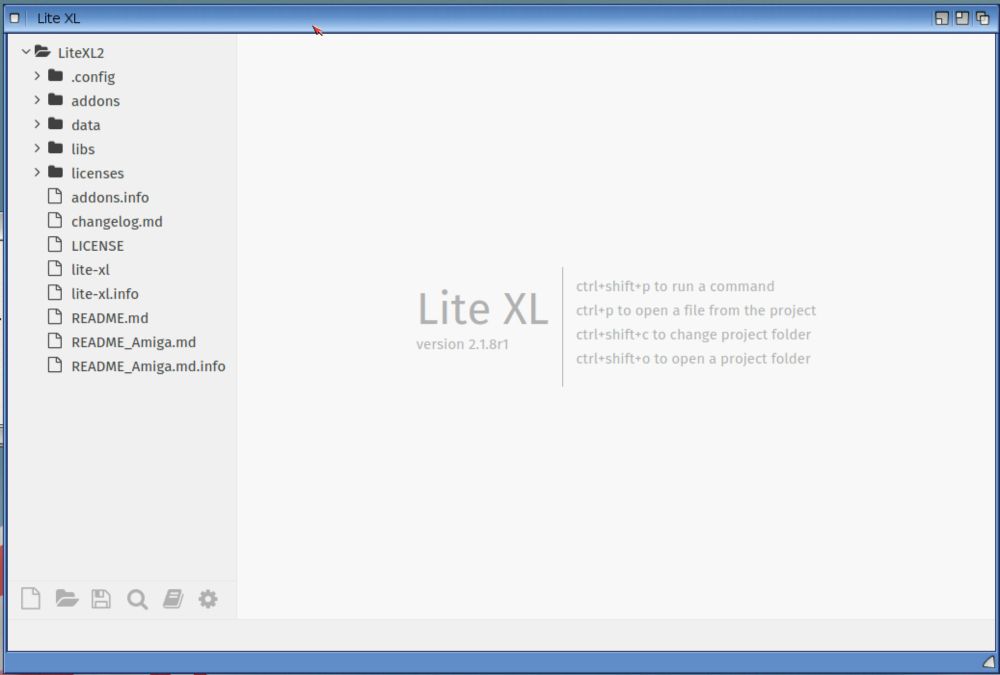
Task: Open search with the magnifying glass icon
Action: pyautogui.click(x=137, y=599)
